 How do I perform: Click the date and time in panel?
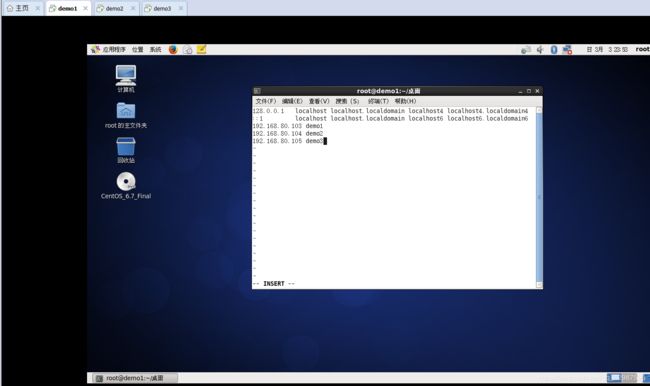click(x=606, y=50)
